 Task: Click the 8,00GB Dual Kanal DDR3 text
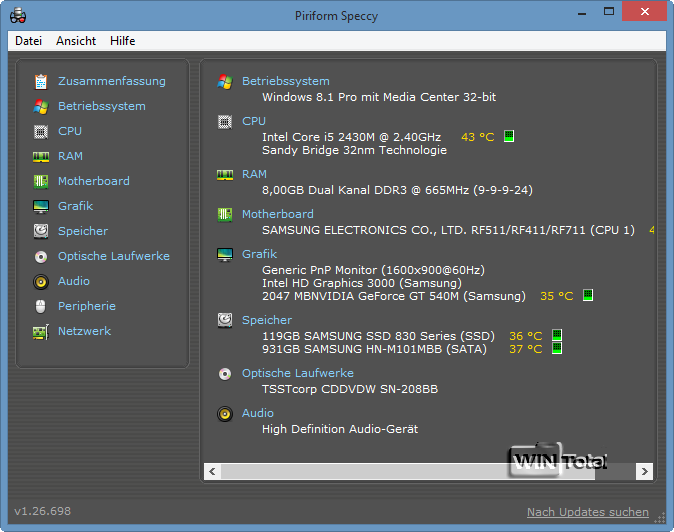pos(398,190)
